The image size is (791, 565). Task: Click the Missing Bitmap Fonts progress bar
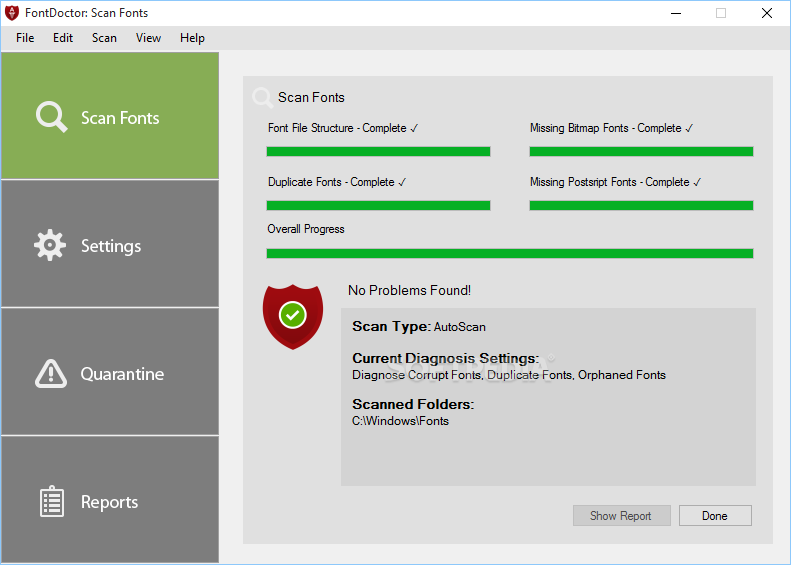tap(641, 151)
